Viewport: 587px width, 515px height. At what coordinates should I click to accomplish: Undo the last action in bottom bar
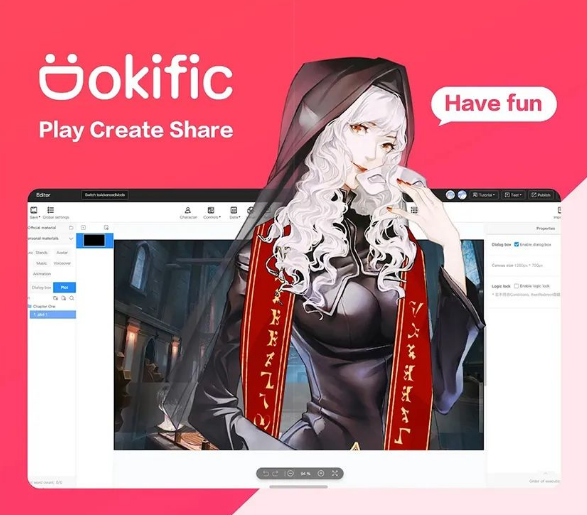(265, 473)
